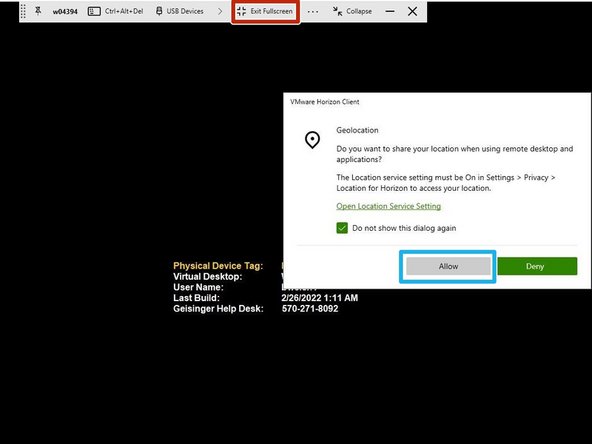Screen dimensions: 592x444
Task: Minimize the remote desktop window
Action: click(390, 12)
